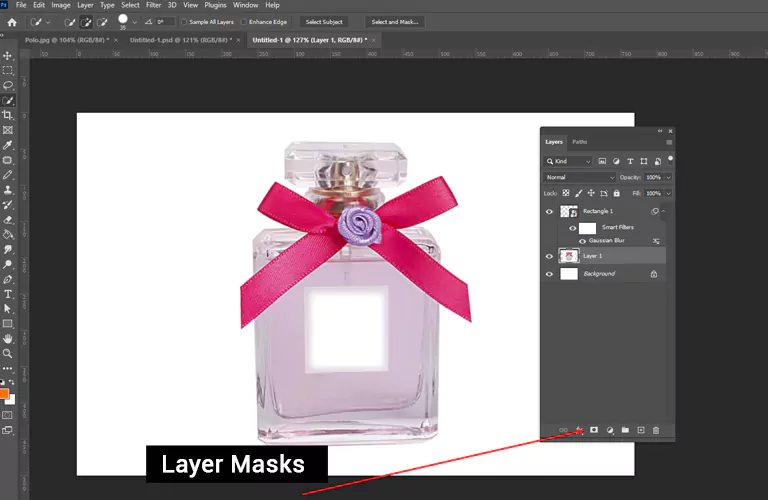768x500 pixels.
Task: Select the Lasso tool
Action: click(x=7, y=86)
